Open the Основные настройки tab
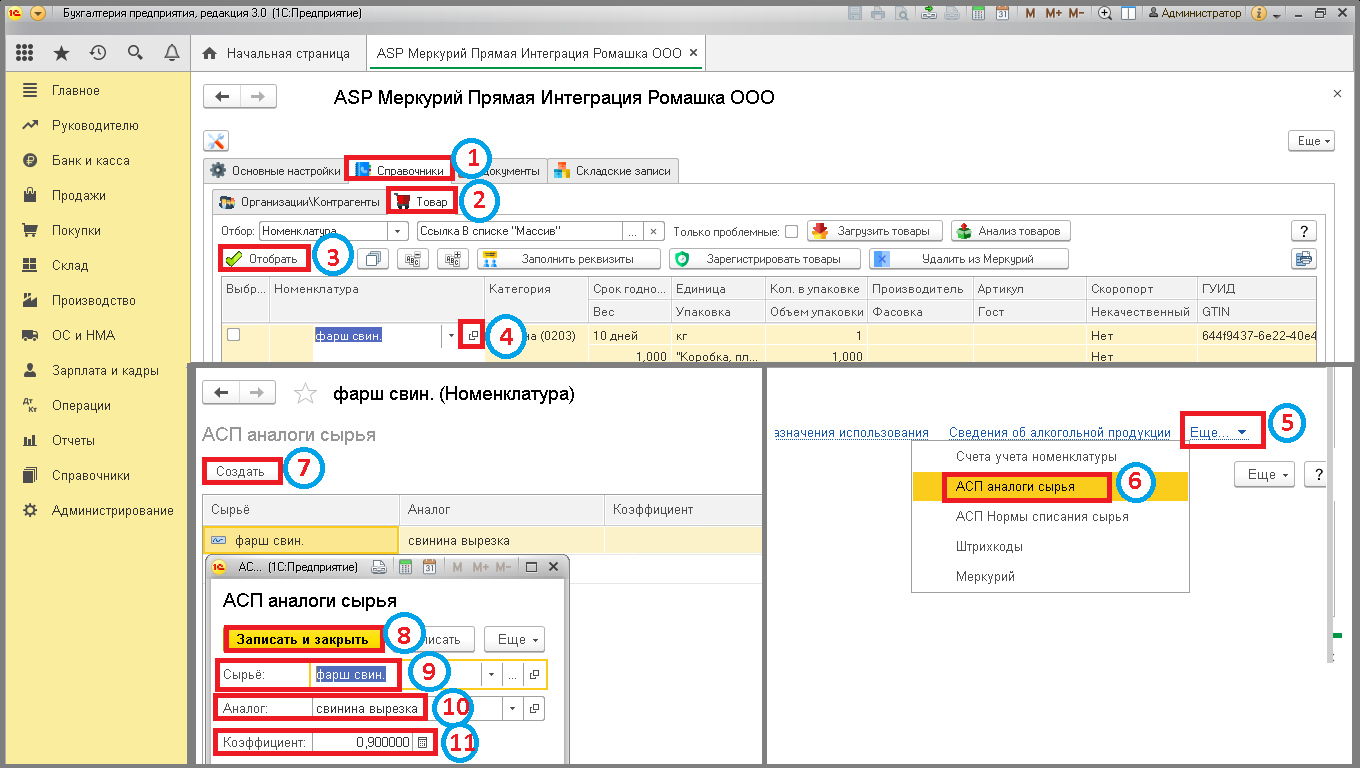This screenshot has width=1360, height=768. tap(274, 171)
